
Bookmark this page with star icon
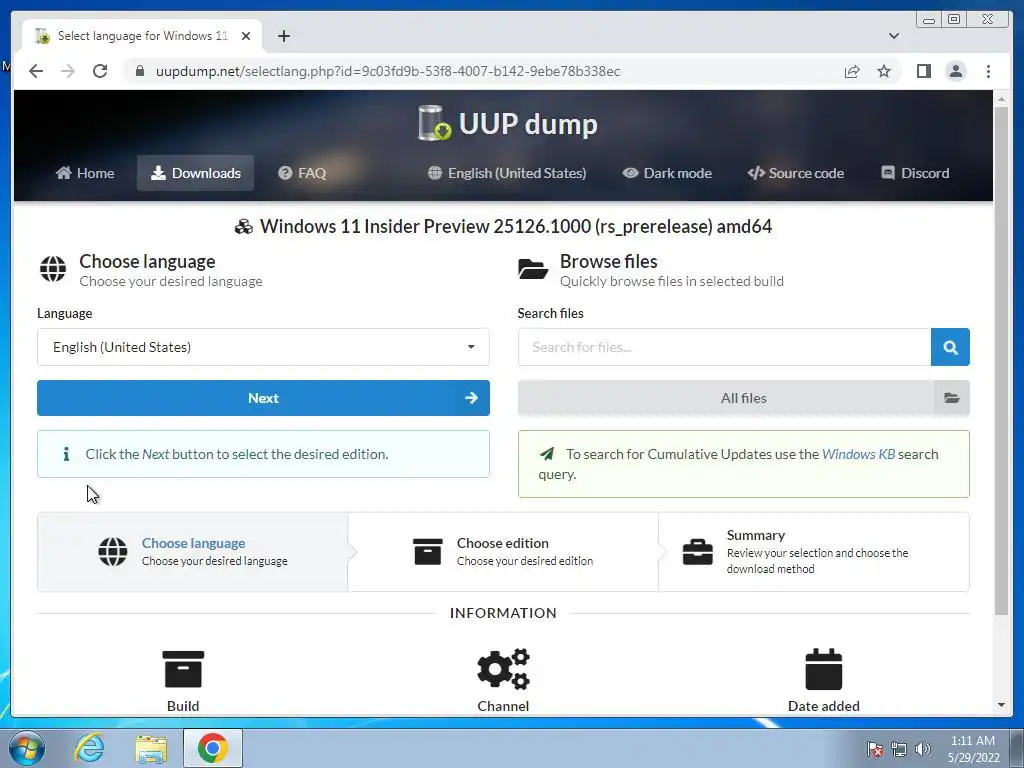coord(884,71)
